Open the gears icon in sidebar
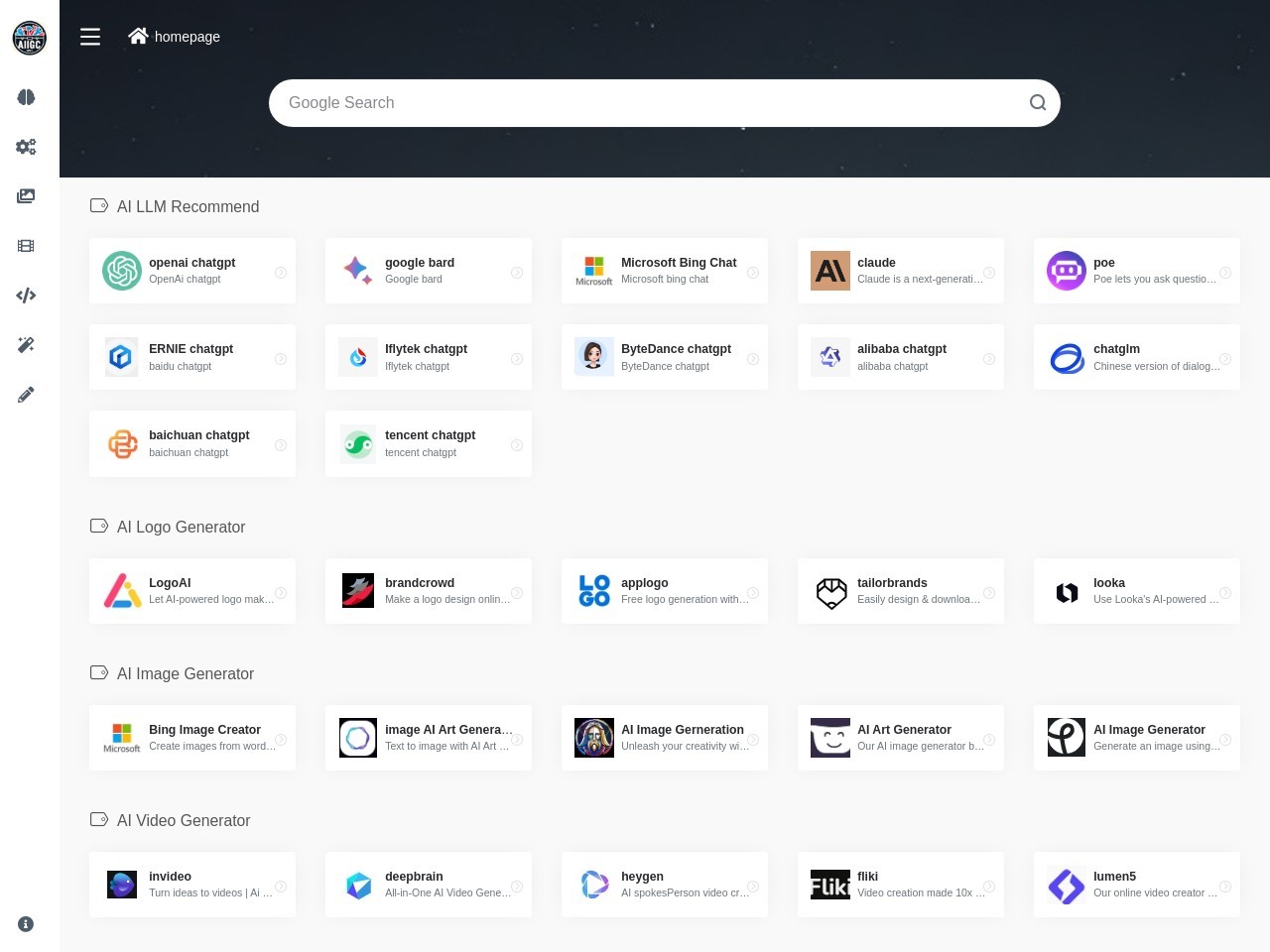 (26, 147)
